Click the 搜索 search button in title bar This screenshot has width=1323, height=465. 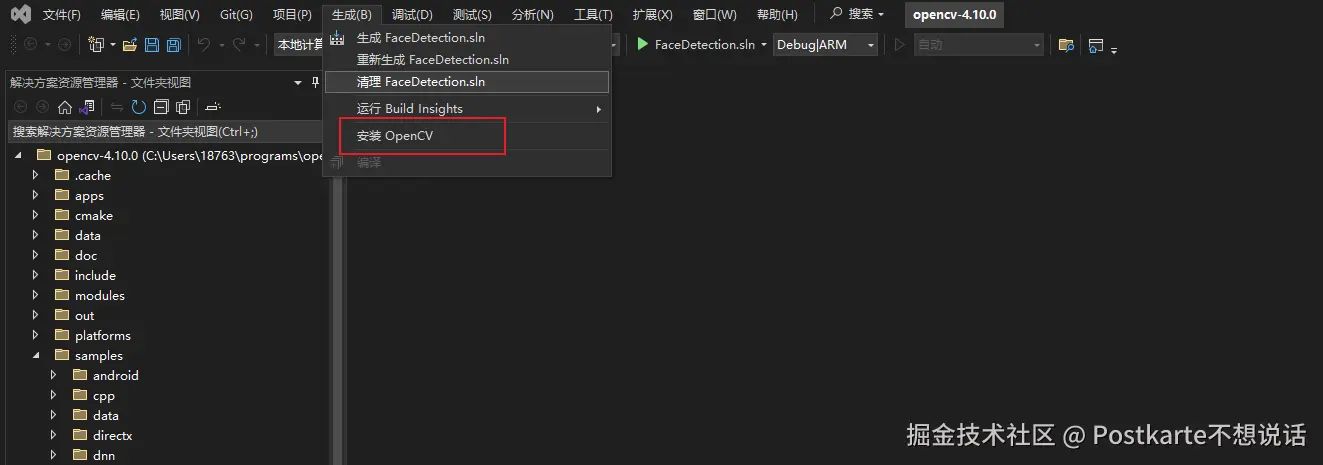coord(857,15)
